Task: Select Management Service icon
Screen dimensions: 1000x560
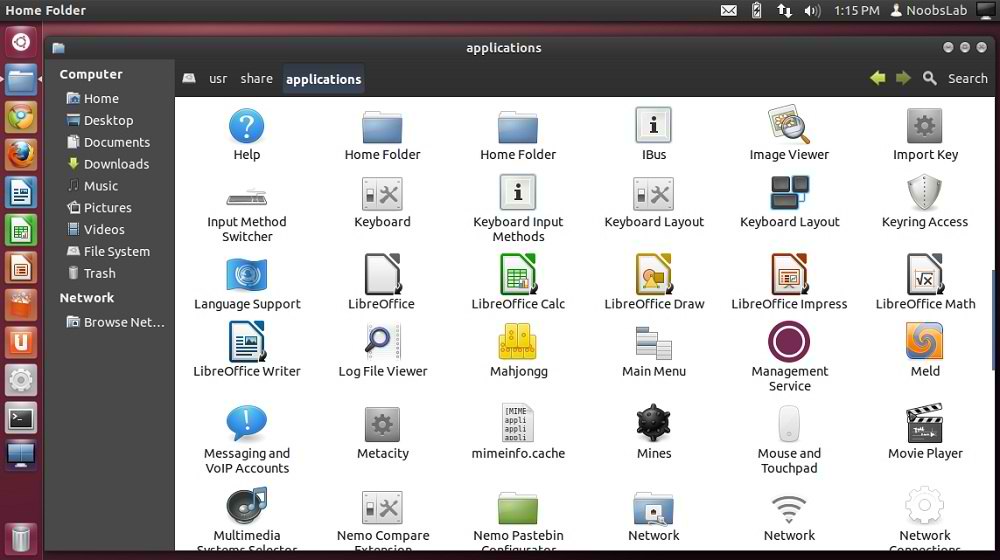Action: point(789,341)
